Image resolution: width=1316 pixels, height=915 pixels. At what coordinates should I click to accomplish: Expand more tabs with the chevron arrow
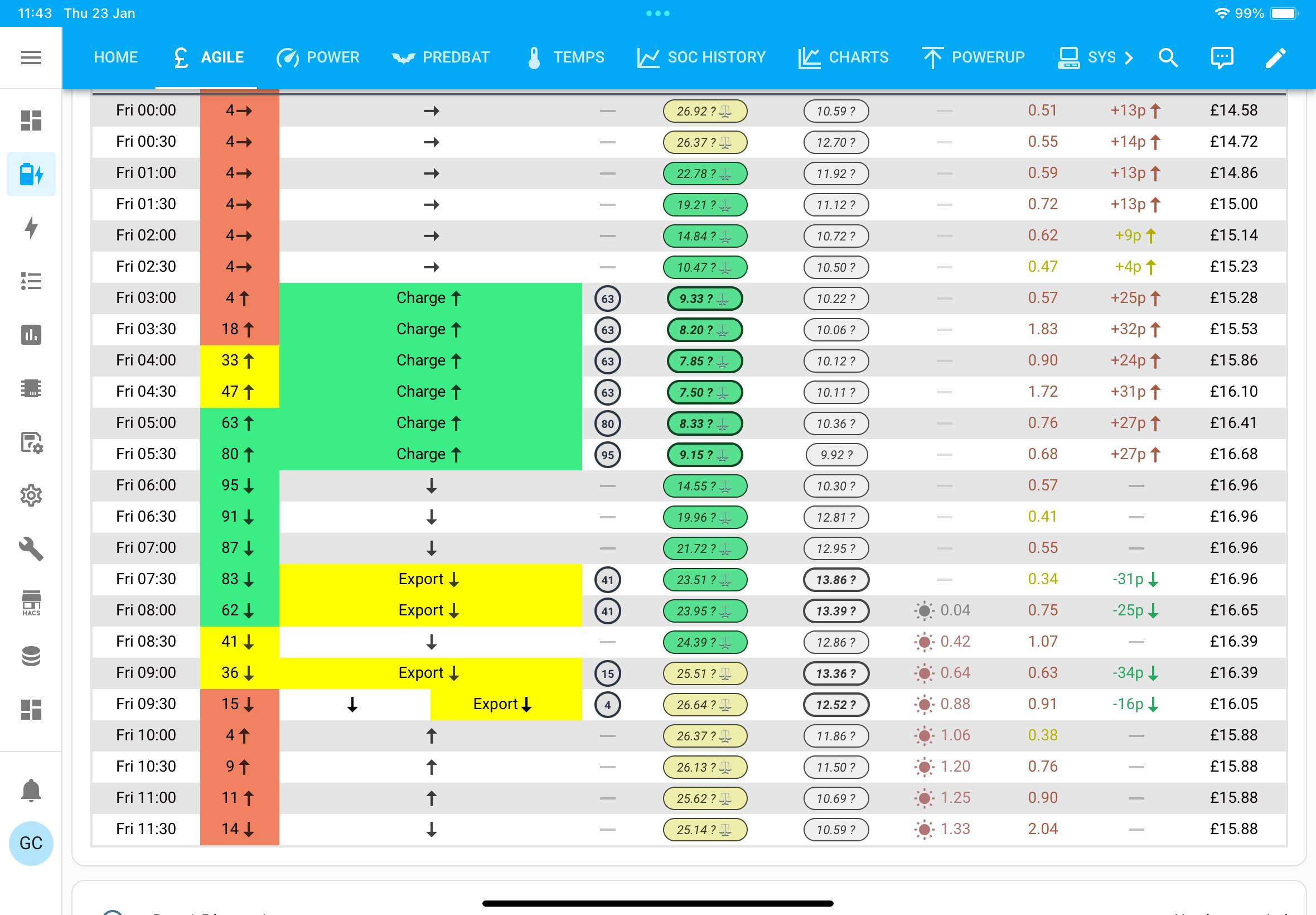click(x=1129, y=57)
